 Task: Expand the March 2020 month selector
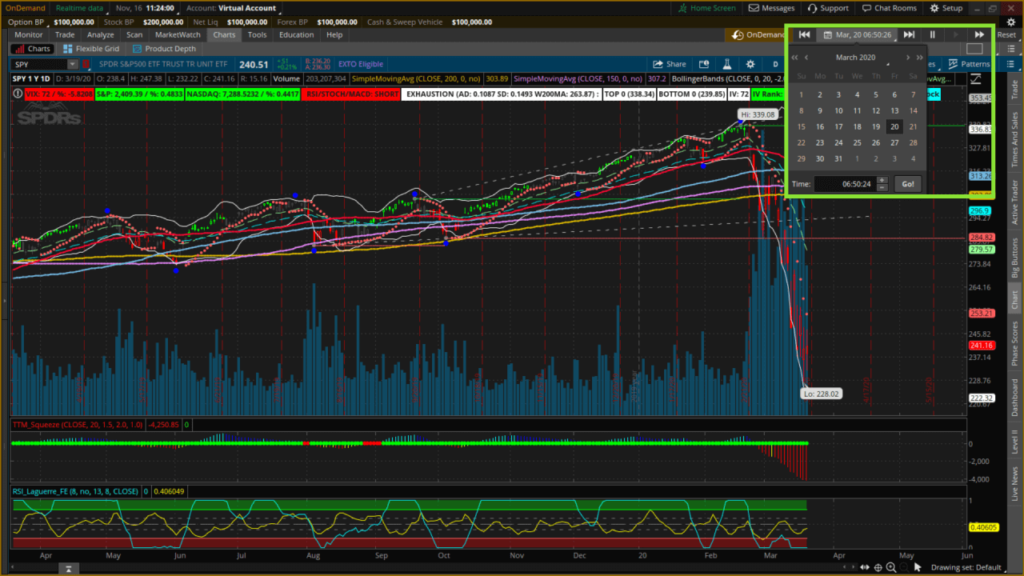coord(856,57)
